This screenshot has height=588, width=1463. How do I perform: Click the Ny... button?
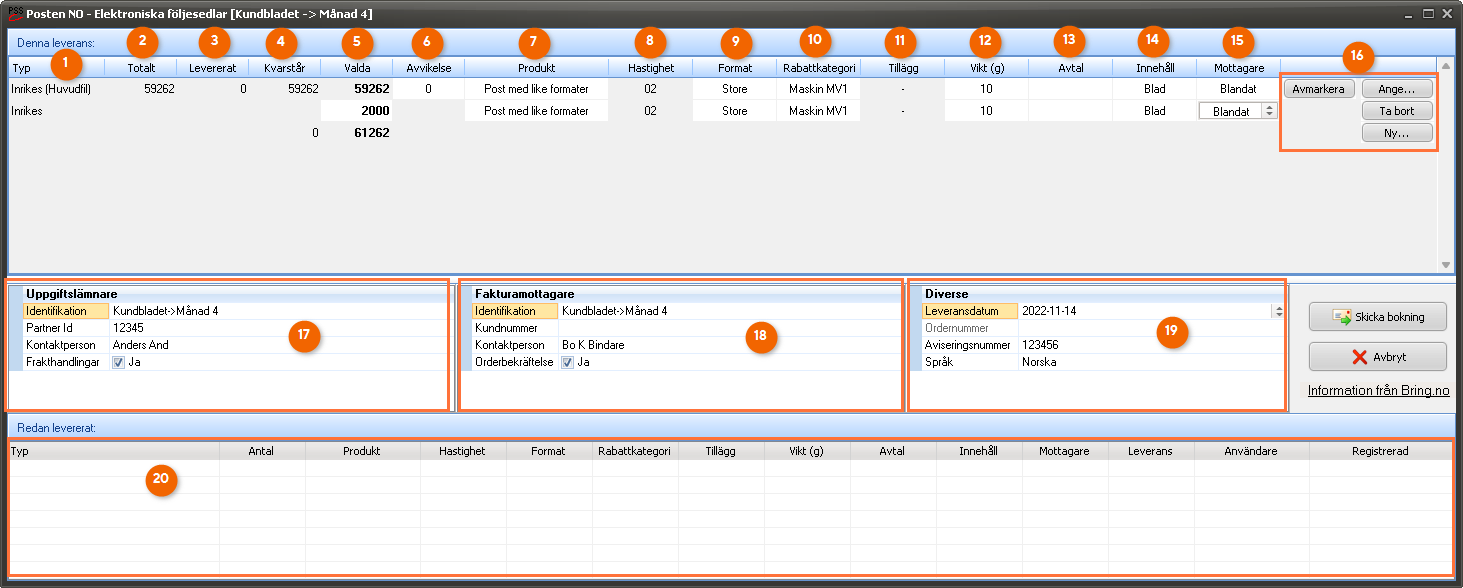(x=1397, y=133)
